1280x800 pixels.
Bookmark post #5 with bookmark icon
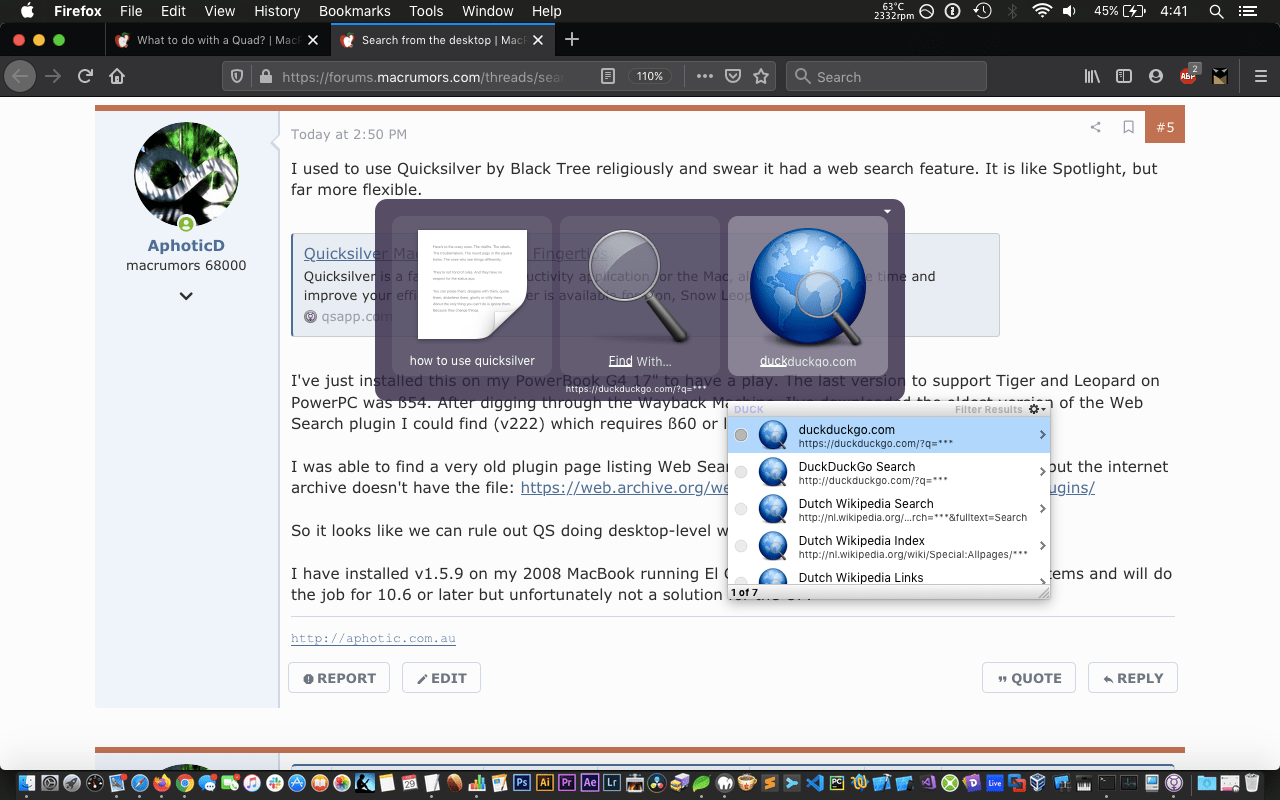(1128, 127)
